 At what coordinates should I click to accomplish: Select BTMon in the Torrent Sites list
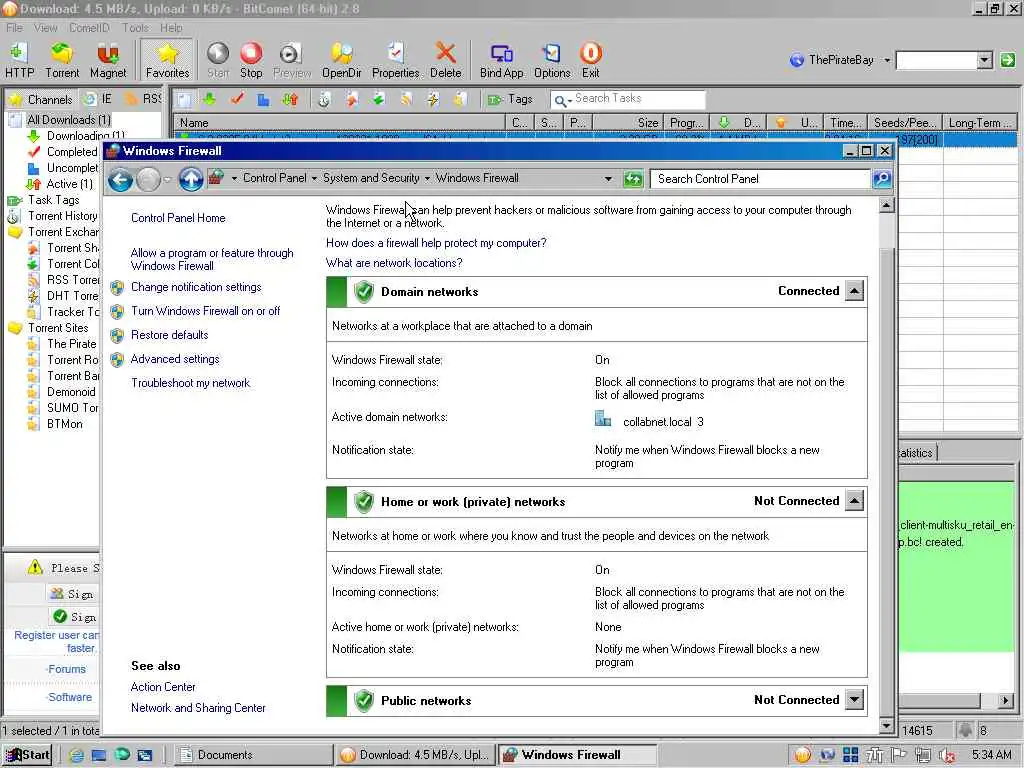pyautogui.click(x=65, y=424)
